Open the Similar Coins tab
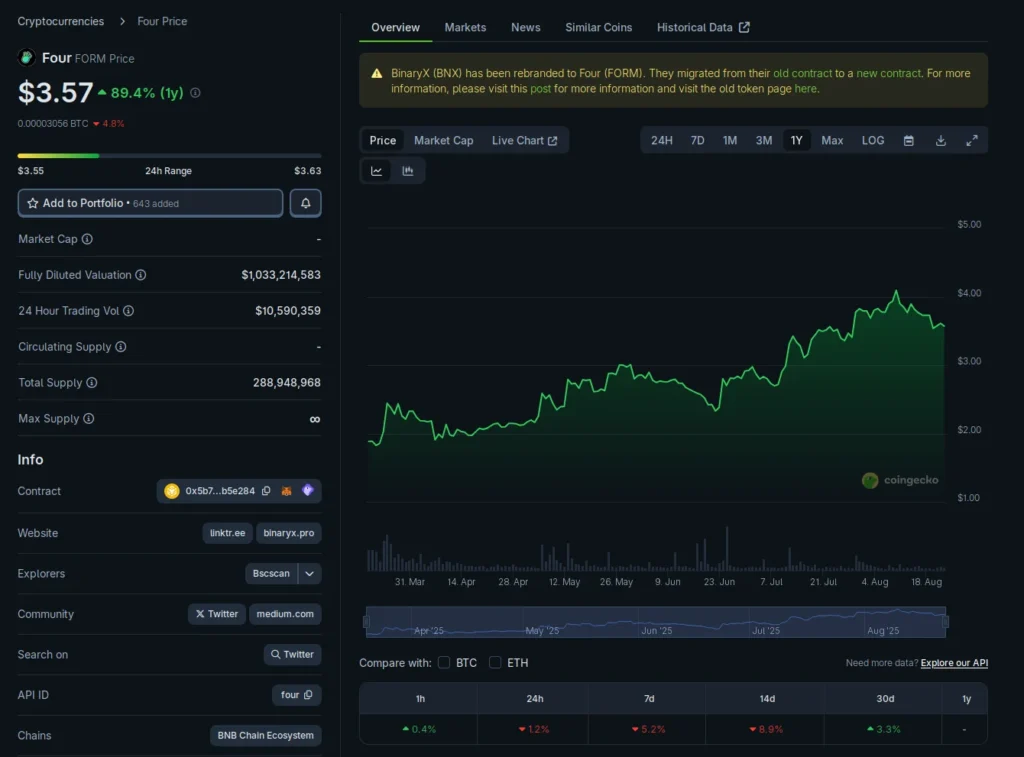The image size is (1024, 757). tap(598, 27)
